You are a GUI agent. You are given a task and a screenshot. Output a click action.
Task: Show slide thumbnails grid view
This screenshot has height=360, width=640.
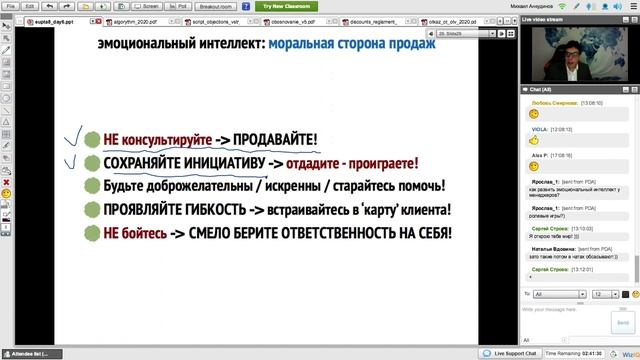511,34
